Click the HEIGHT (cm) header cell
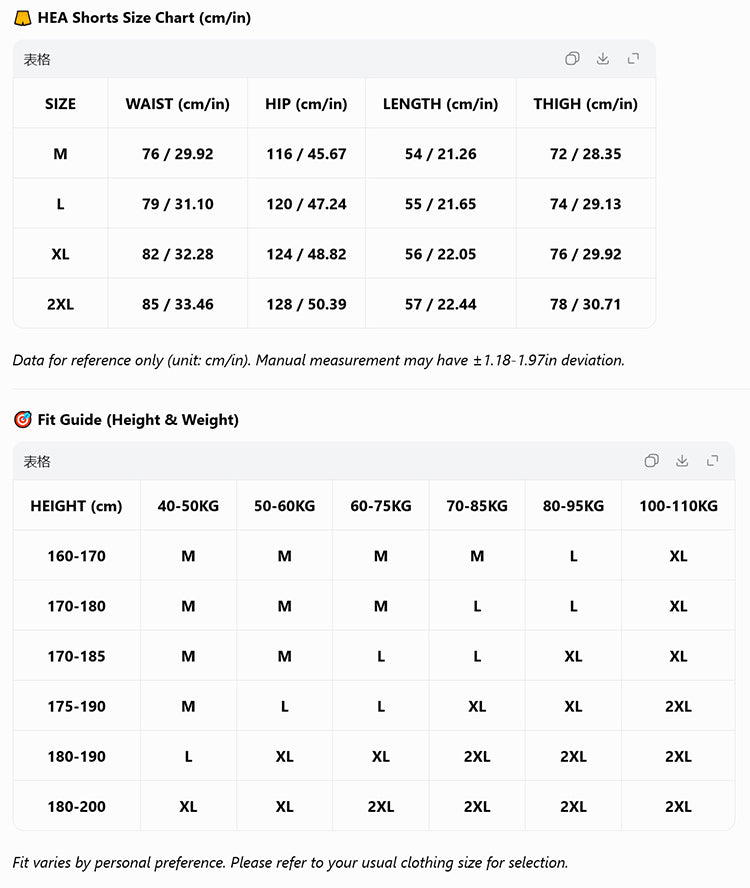This screenshot has height=888, width=750. pos(76,506)
